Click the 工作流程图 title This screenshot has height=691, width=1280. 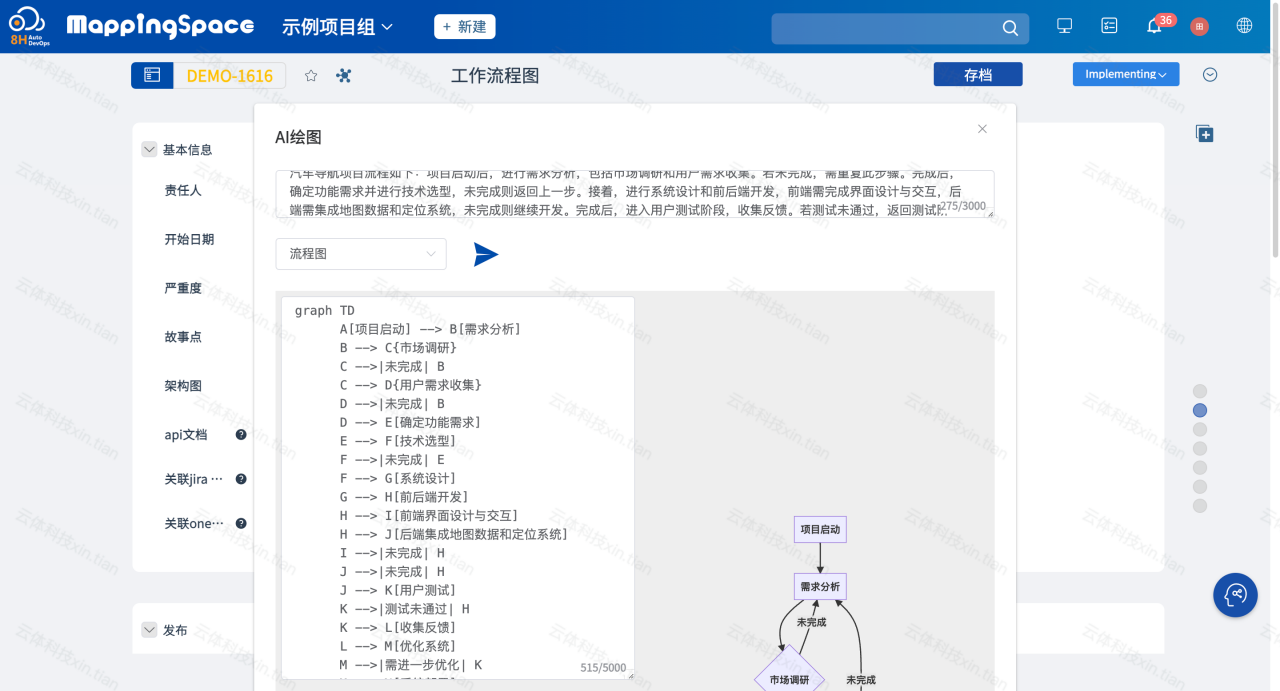(495, 76)
